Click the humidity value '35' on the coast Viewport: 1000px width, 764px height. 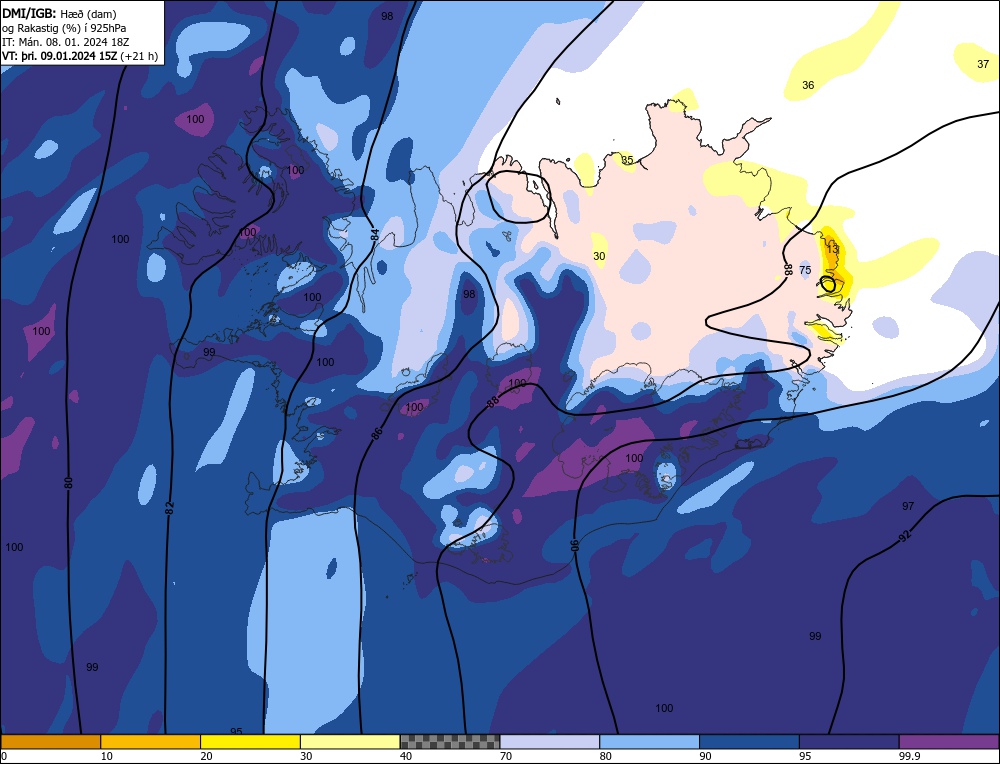click(628, 160)
